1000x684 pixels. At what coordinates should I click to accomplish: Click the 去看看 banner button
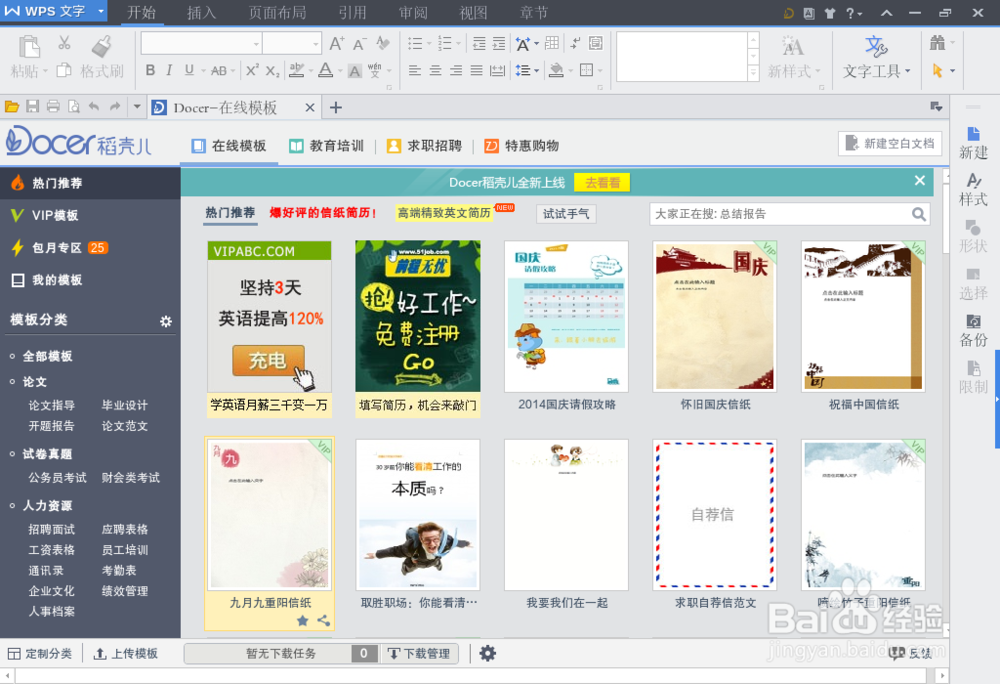pyautogui.click(x=602, y=182)
